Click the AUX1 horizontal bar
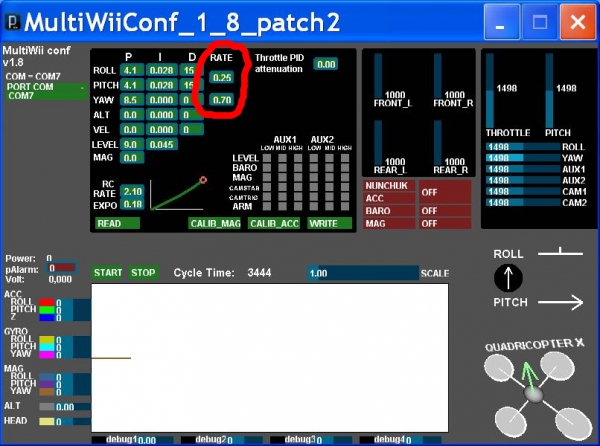600x446 pixels. pos(523,169)
